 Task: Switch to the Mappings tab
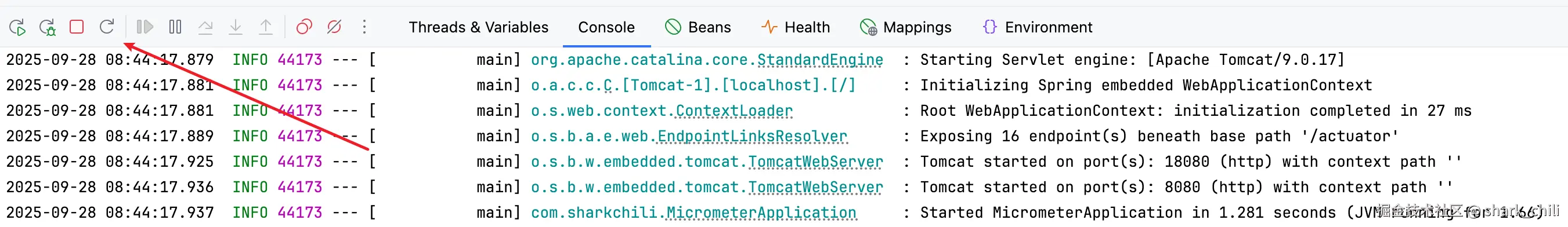point(906,27)
